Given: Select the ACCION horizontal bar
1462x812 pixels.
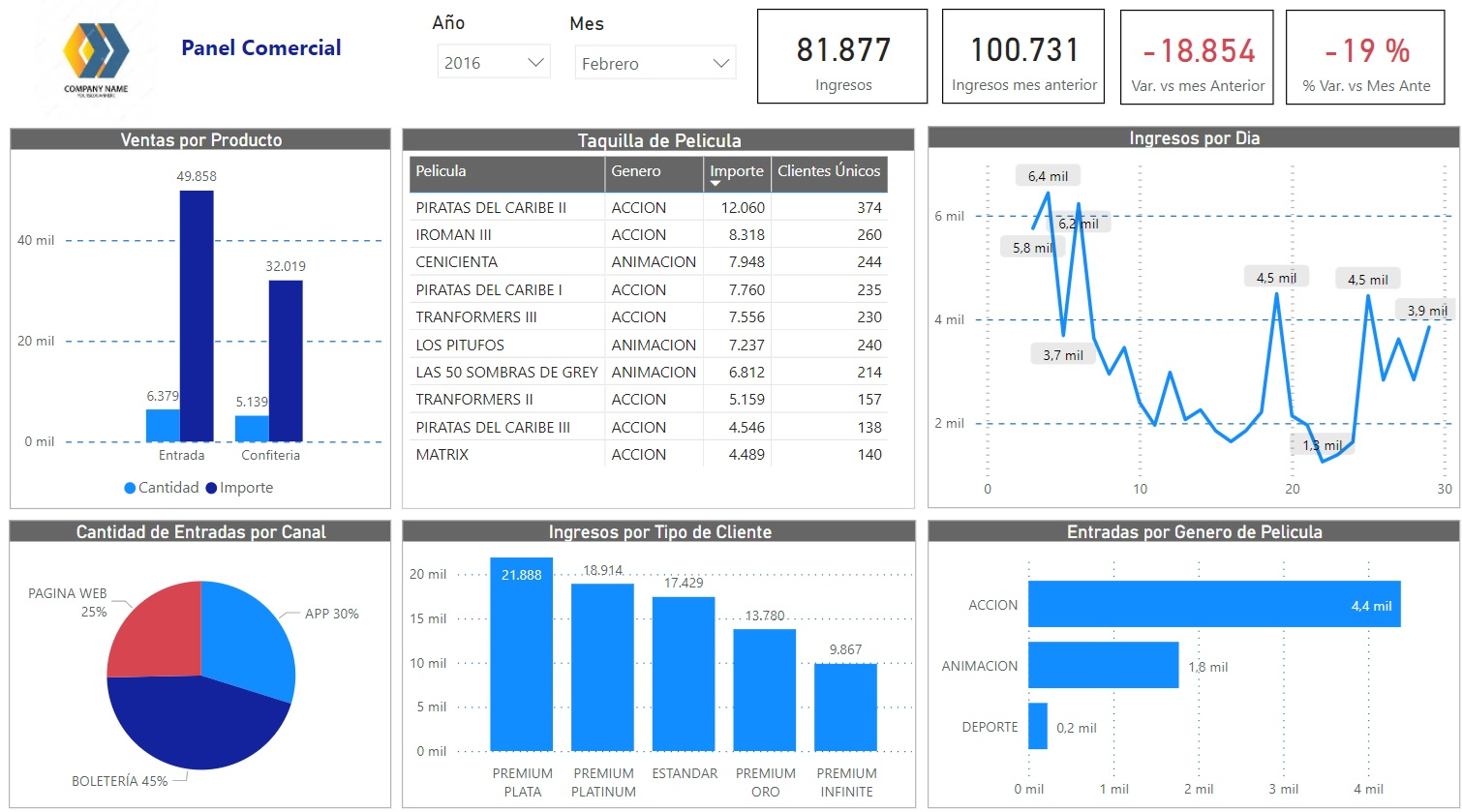Looking at the screenshot, I should (1210, 604).
